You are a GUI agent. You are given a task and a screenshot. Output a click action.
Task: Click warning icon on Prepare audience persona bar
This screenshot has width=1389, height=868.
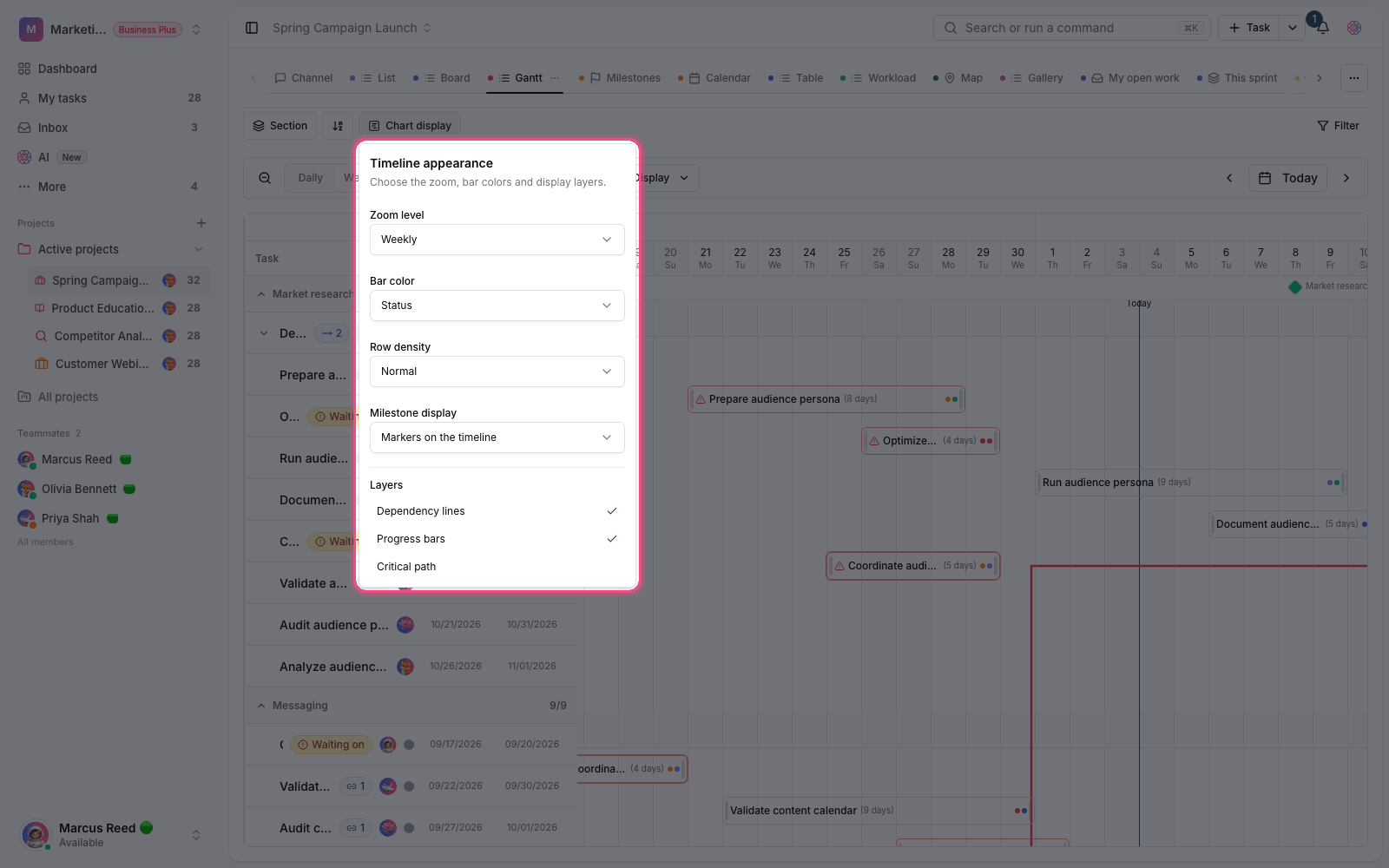tap(700, 399)
